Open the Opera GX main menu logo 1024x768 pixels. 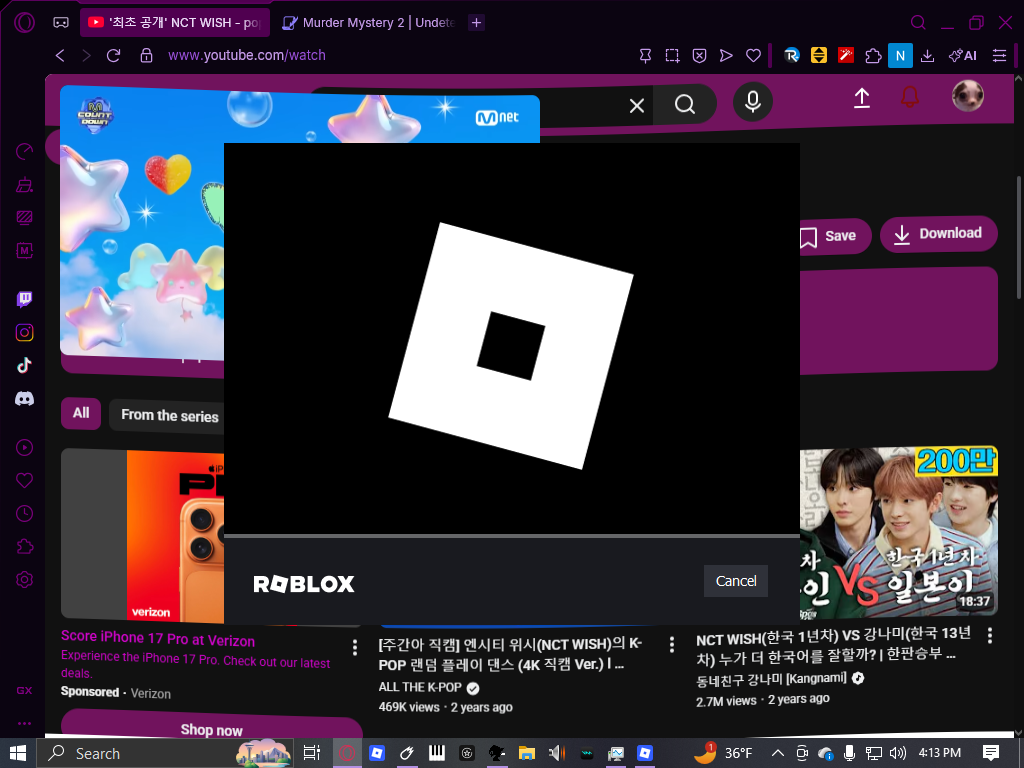pyautogui.click(x=24, y=23)
